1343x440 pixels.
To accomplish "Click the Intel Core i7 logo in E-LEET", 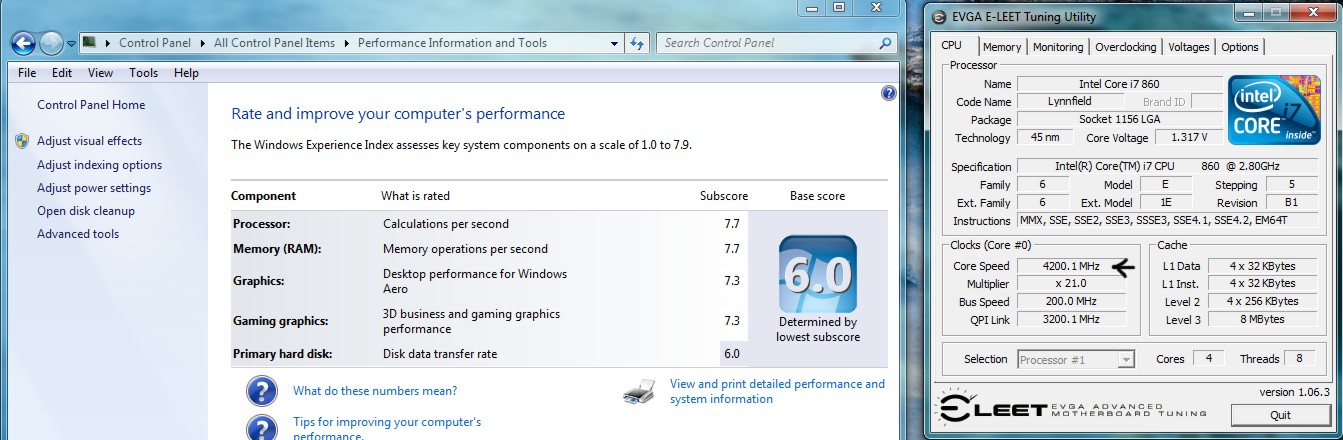I will click(1275, 110).
